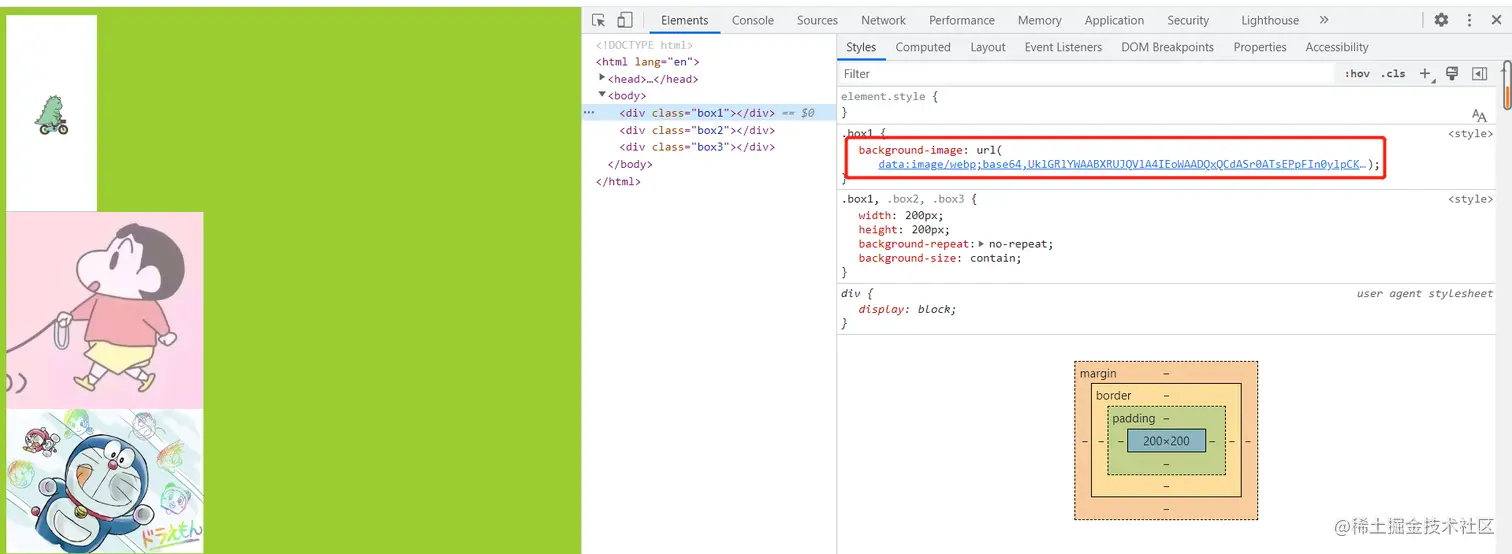Open the Network tab

883,20
